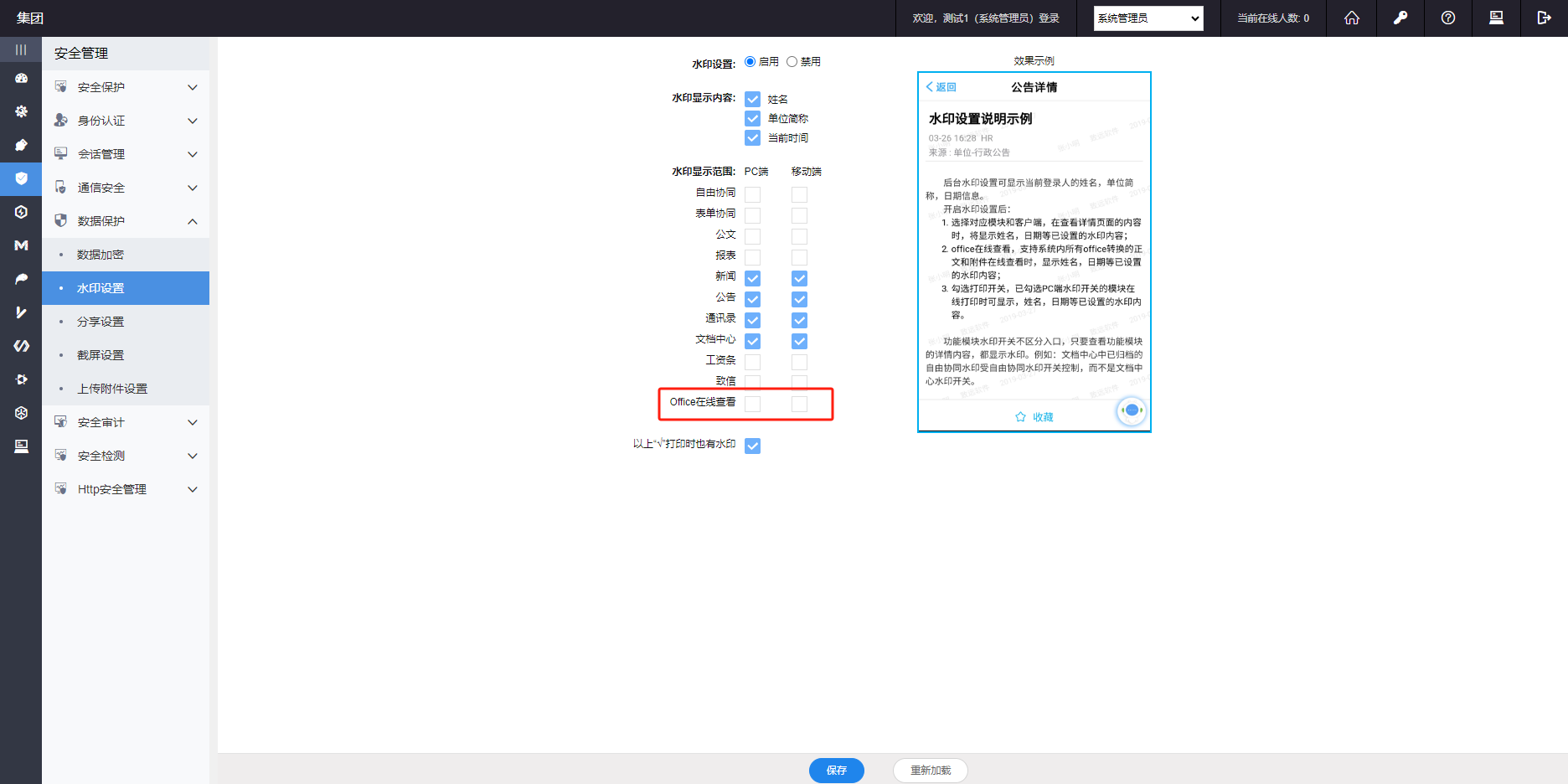Check the PC端 box for 工资条

pyautogui.click(x=753, y=362)
